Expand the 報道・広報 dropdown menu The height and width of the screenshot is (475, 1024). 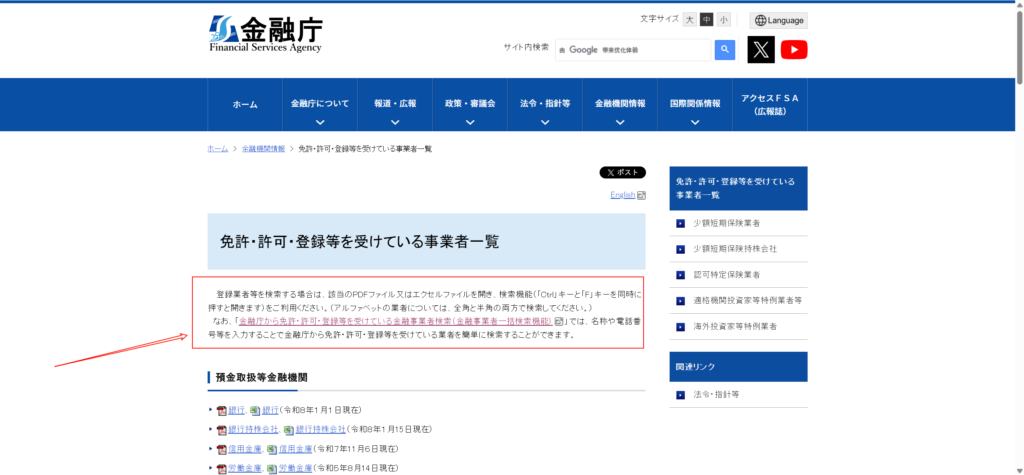click(x=395, y=111)
